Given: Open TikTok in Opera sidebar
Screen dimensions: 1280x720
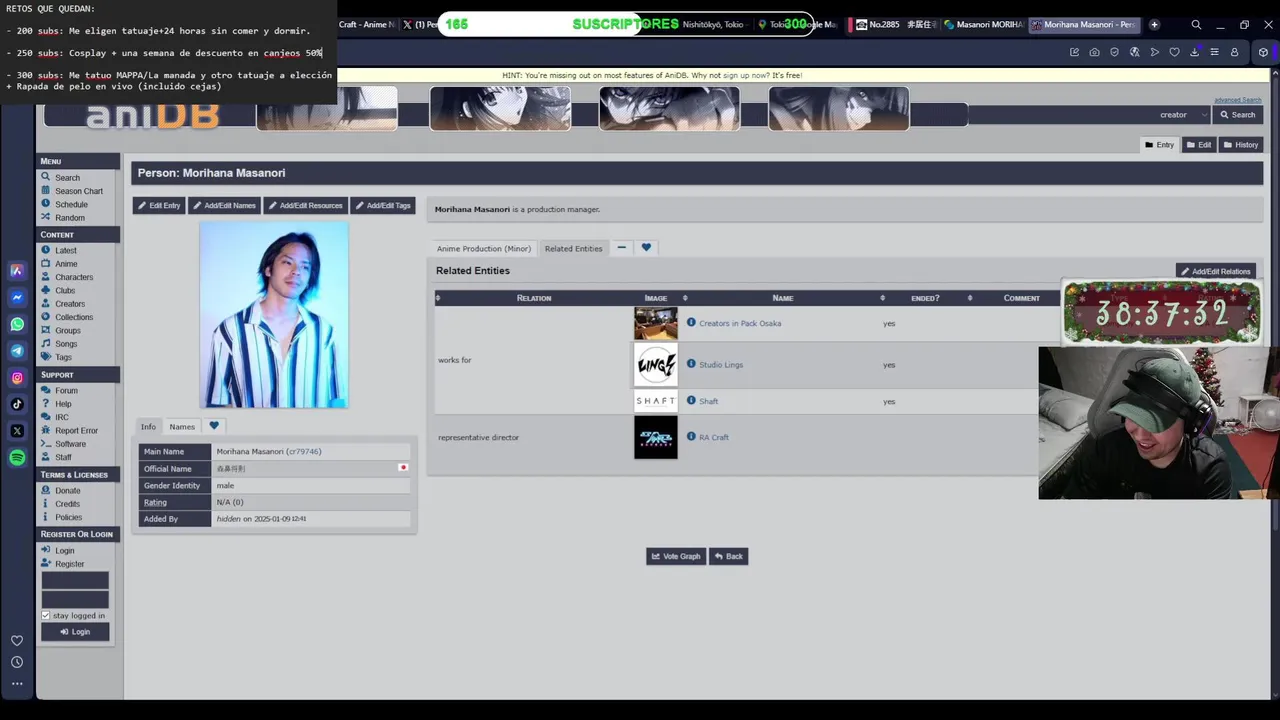Looking at the screenshot, I should pyautogui.click(x=17, y=404).
